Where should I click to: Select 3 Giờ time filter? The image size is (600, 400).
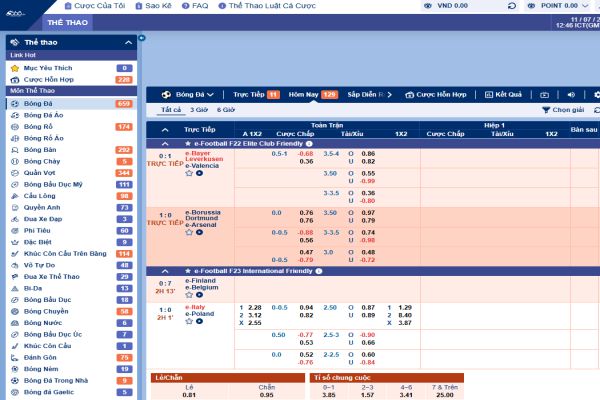point(196,108)
